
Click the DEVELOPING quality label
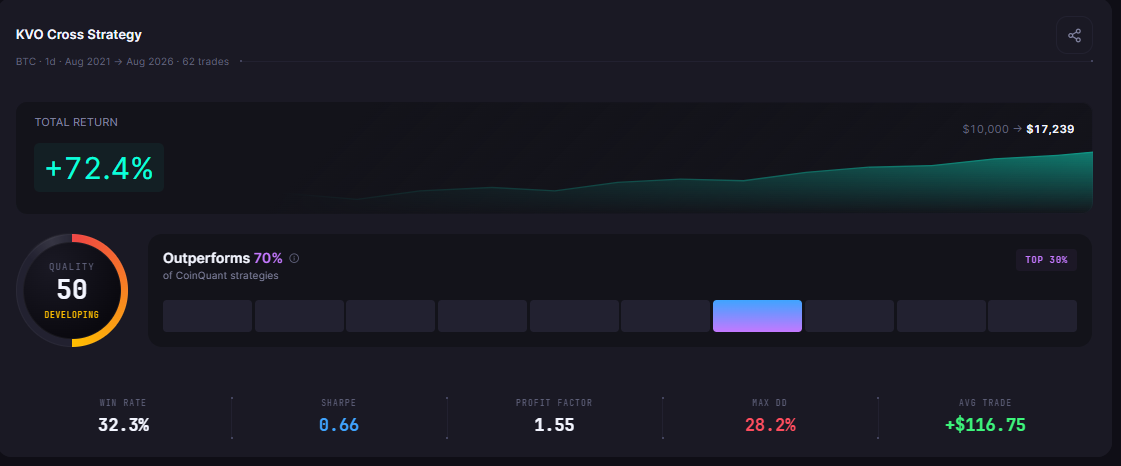click(x=71, y=314)
